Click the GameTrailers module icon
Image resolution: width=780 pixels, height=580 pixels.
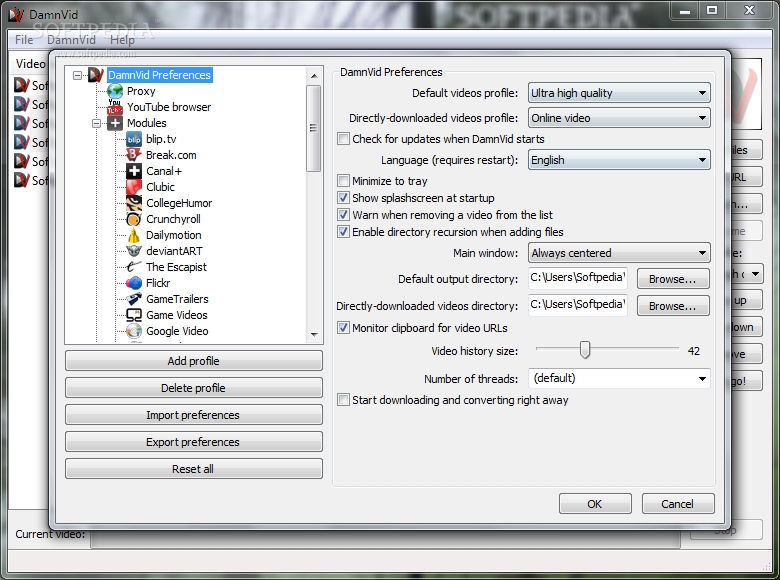pos(134,299)
